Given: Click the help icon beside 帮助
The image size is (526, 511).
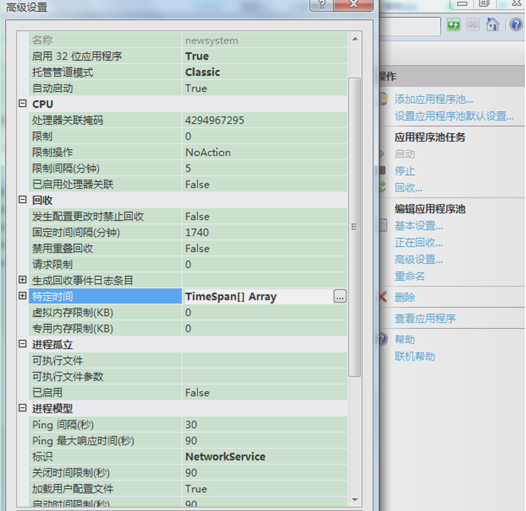Looking at the screenshot, I should click(383, 339).
